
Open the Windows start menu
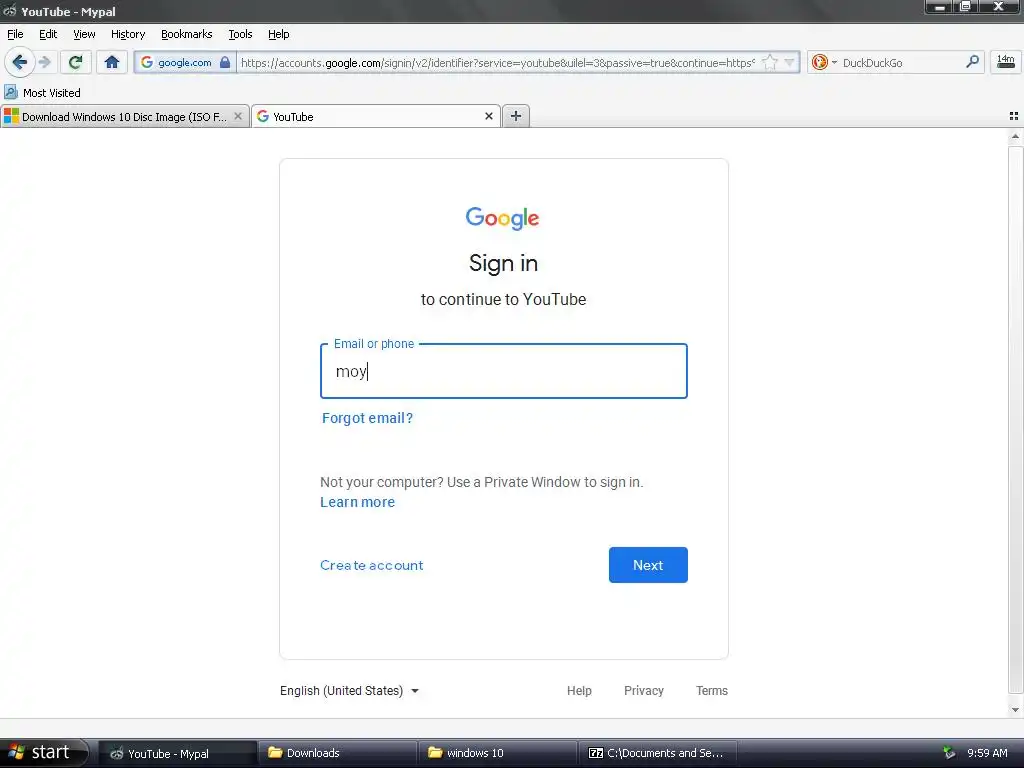click(x=44, y=753)
